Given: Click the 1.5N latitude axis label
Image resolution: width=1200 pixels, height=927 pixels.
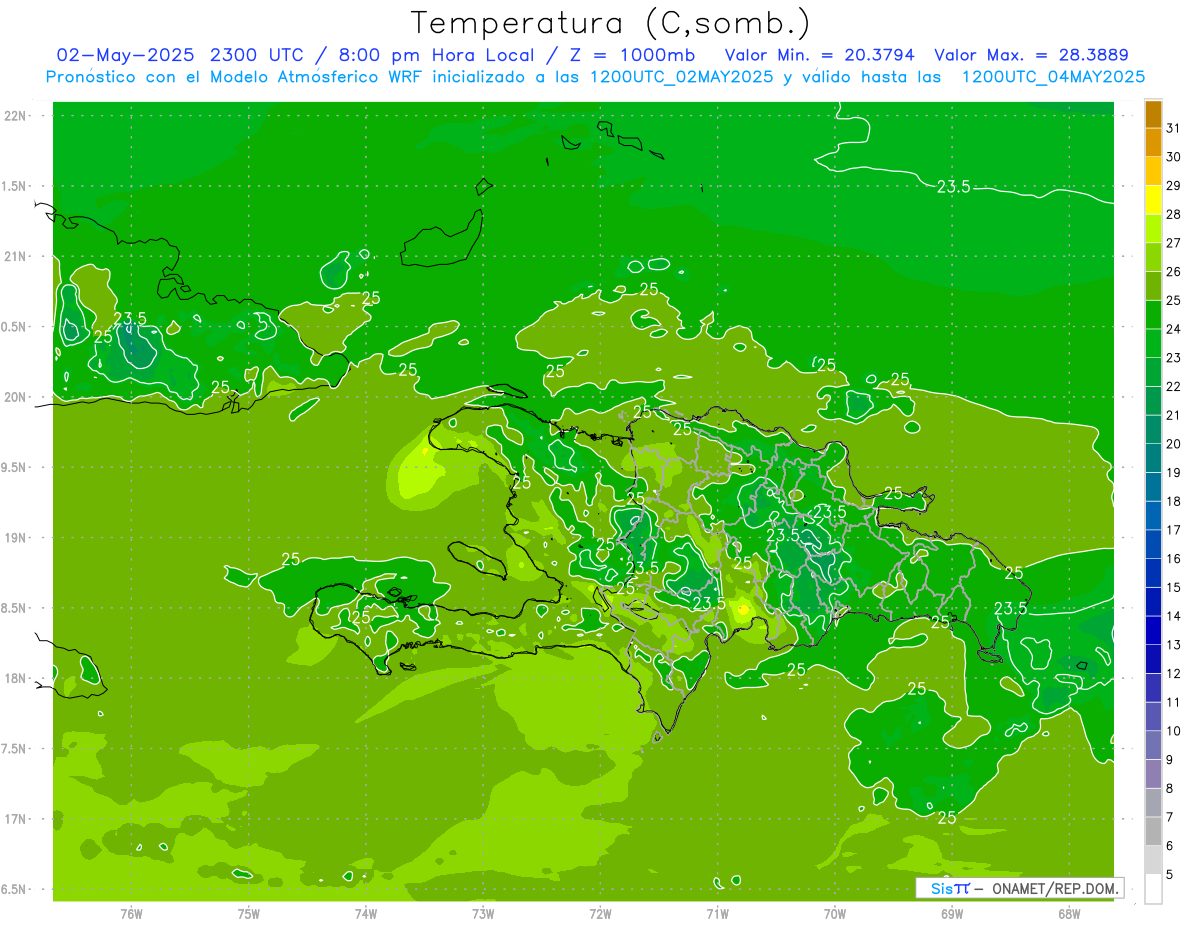Looking at the screenshot, I should [x=15, y=186].
